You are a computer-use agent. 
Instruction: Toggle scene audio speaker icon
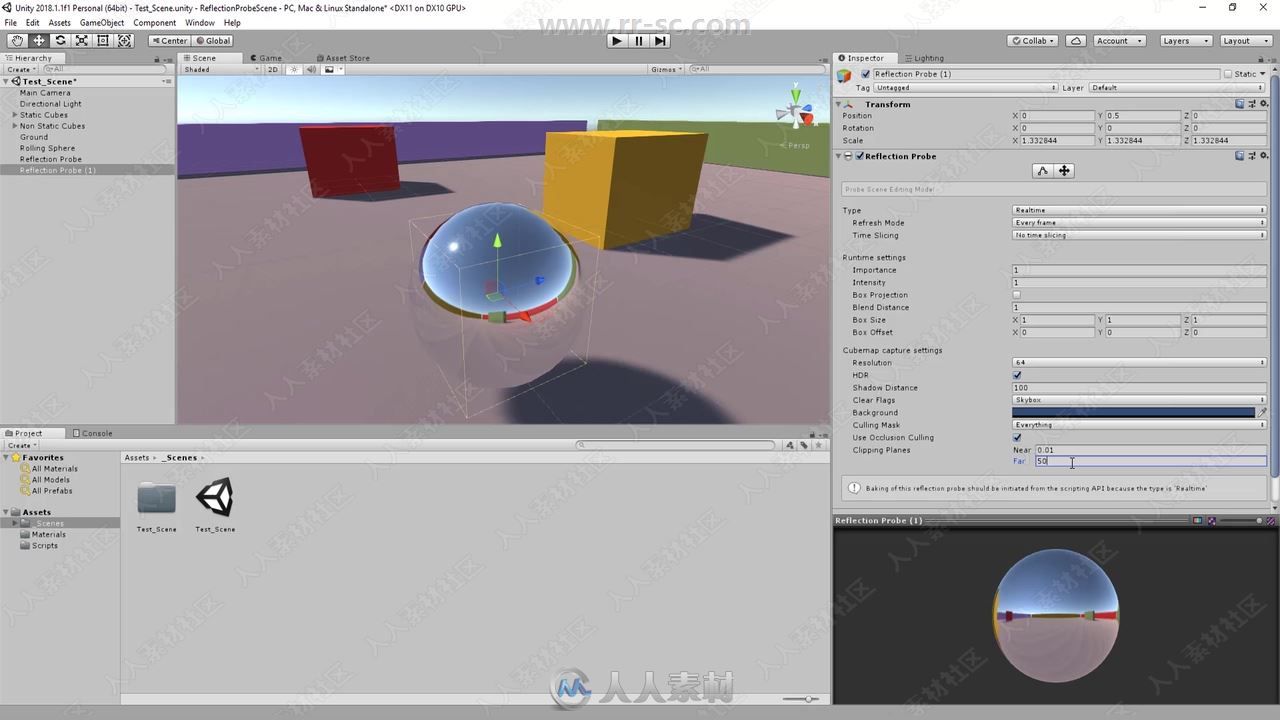tap(311, 69)
